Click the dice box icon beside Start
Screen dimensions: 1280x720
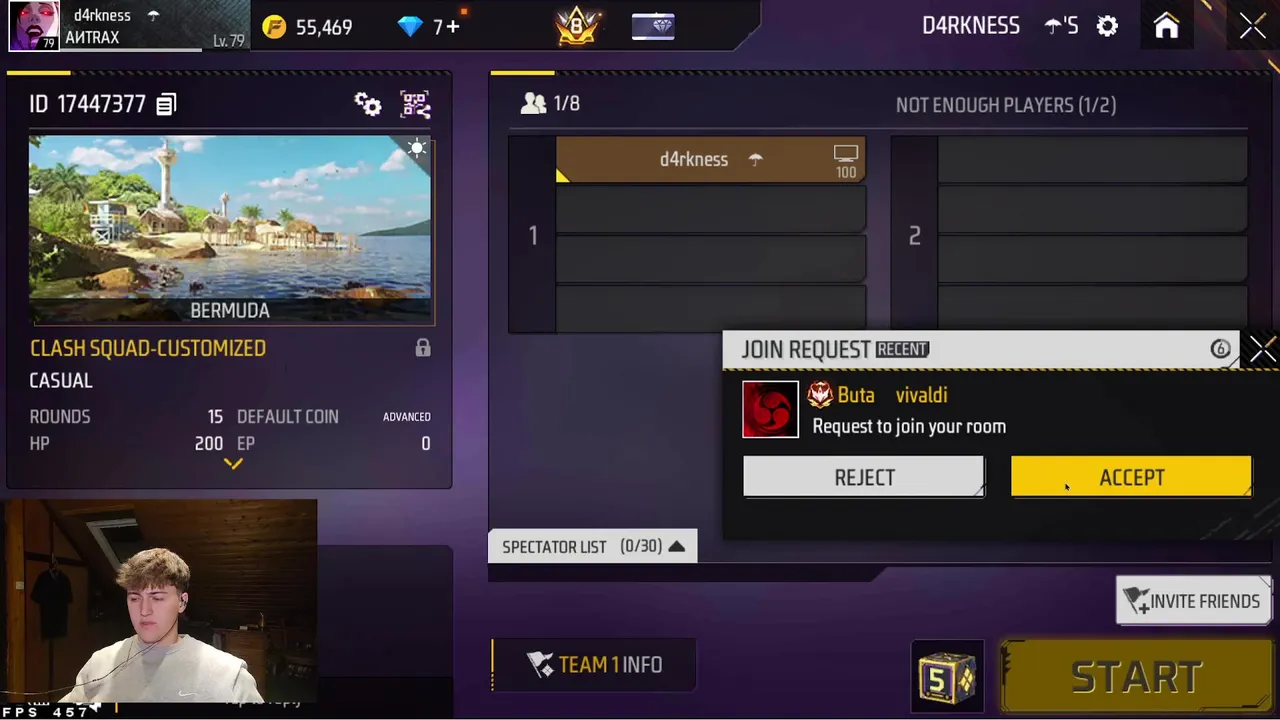(947, 678)
